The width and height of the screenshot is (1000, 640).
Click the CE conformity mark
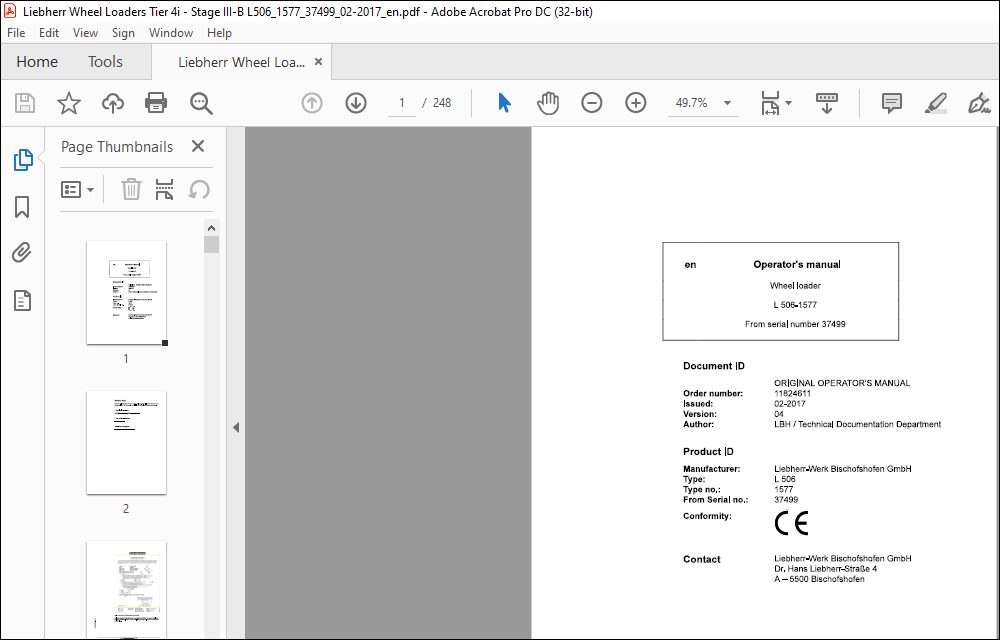[x=791, y=523]
